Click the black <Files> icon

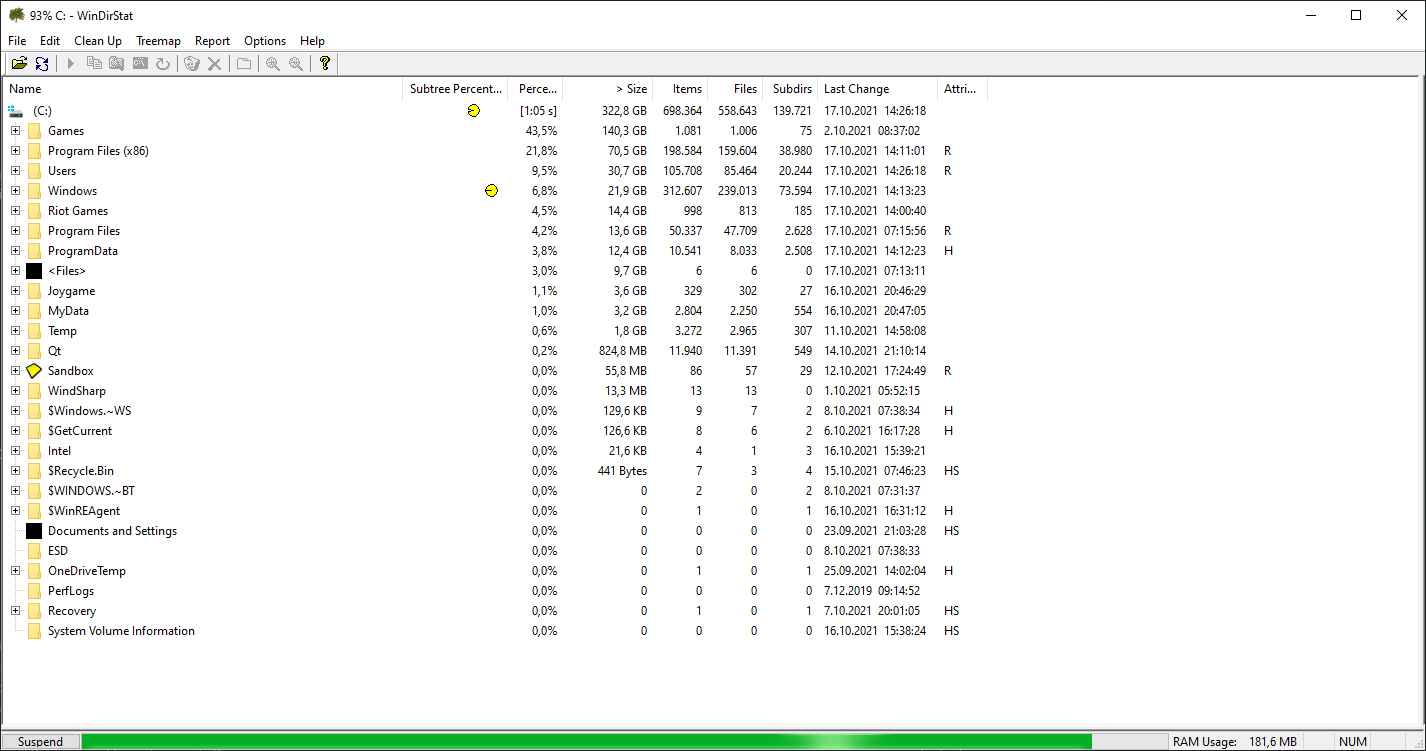[34, 271]
